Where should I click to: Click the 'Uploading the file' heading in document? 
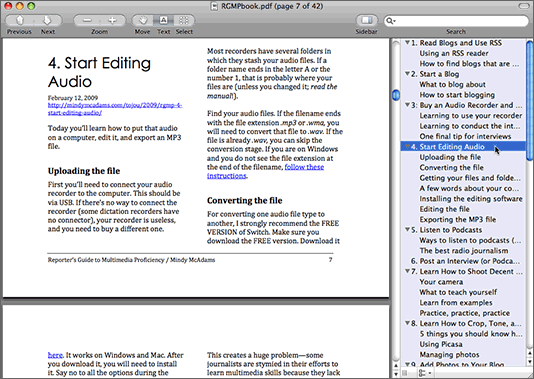pyautogui.click(x=84, y=171)
